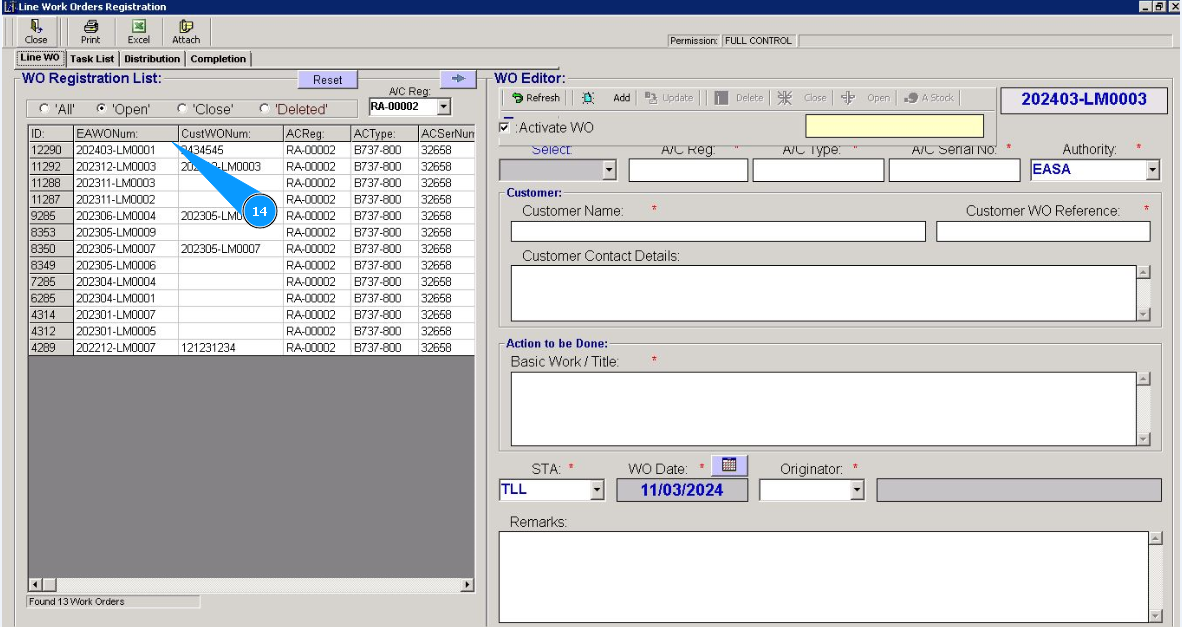Image resolution: width=1182 pixels, height=629 pixels.
Task: Click the right arrow expand button
Action: coord(458,79)
